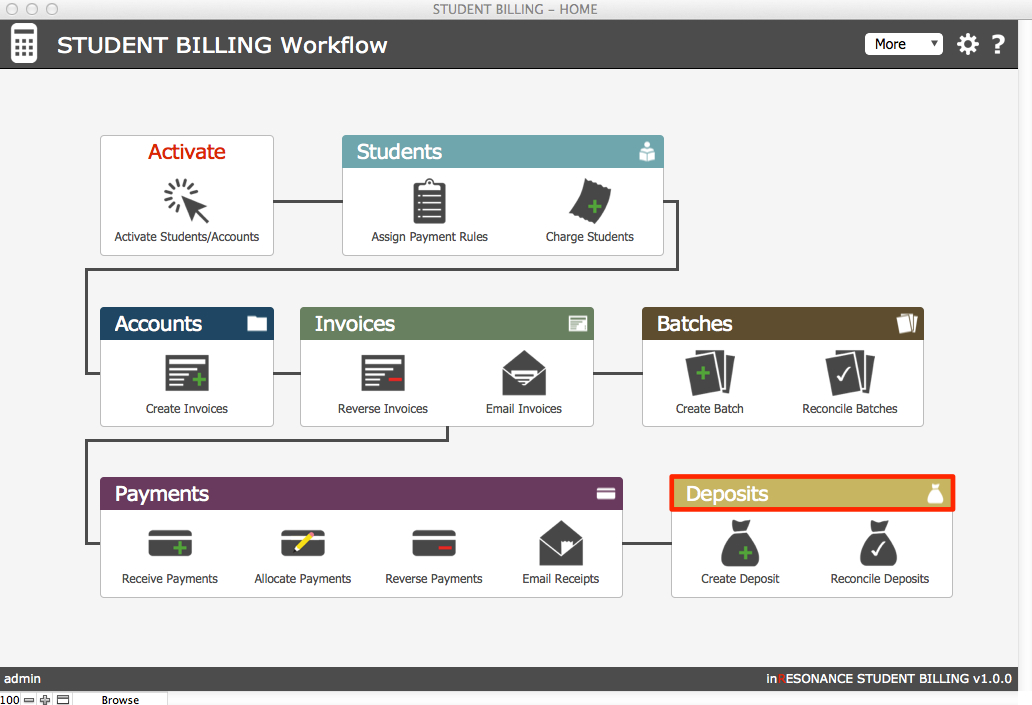Select the Allocate Payments icon

[302, 544]
